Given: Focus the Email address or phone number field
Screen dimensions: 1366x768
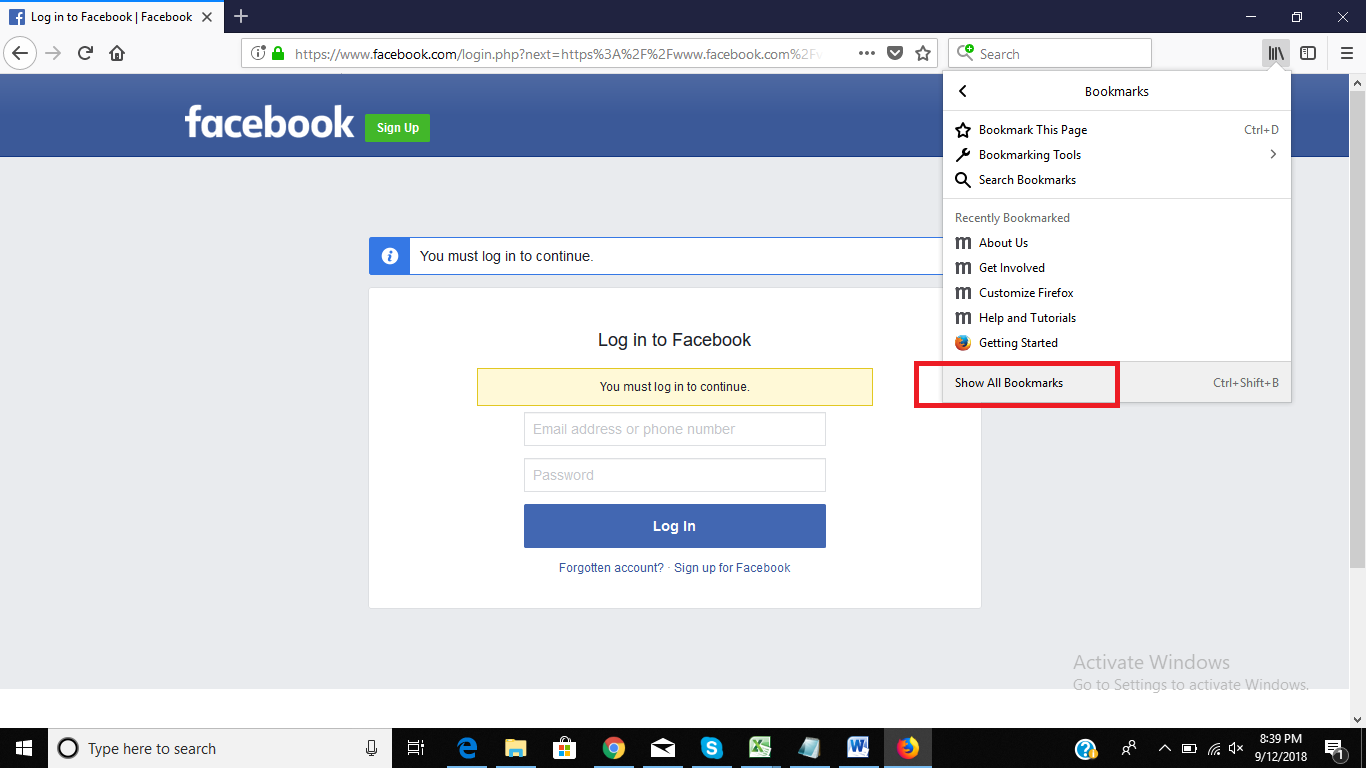Looking at the screenshot, I should [675, 429].
